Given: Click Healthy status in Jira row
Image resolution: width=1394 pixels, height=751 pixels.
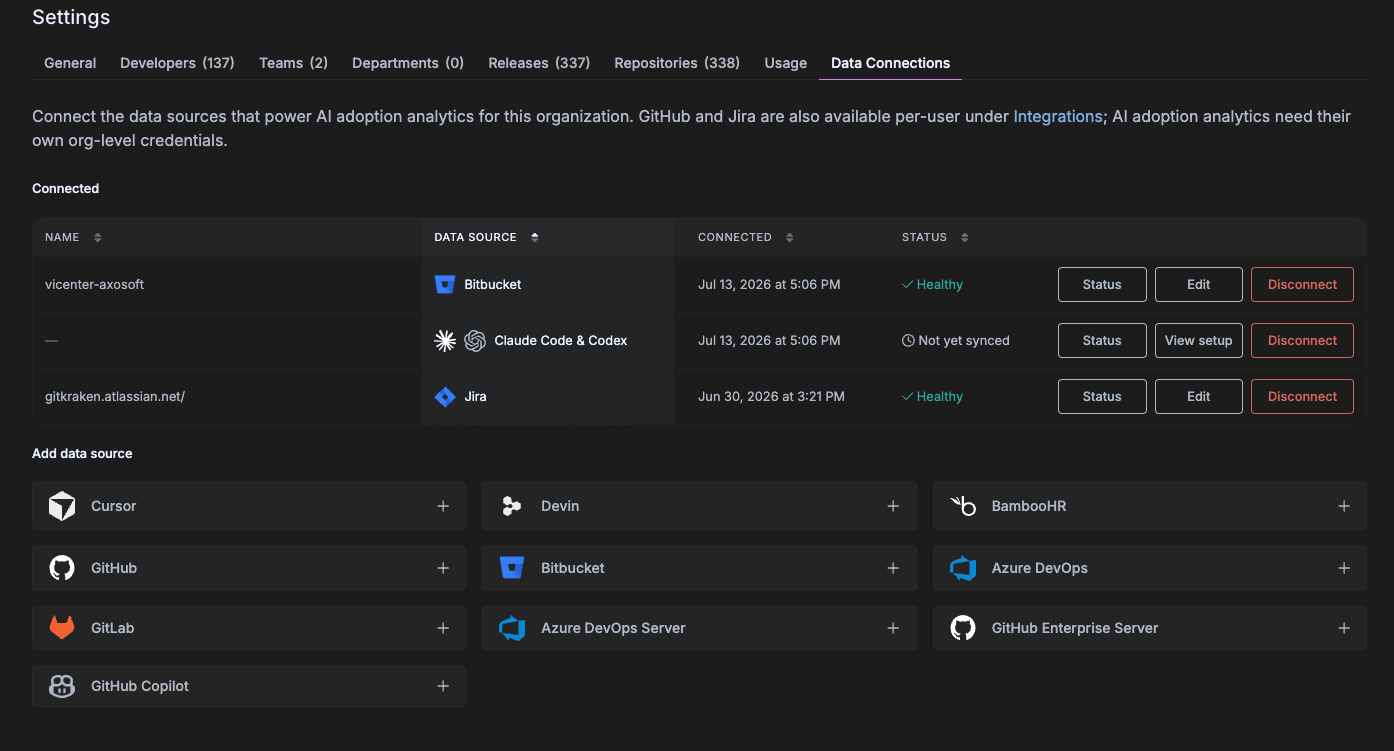Looking at the screenshot, I should click(x=932, y=396).
